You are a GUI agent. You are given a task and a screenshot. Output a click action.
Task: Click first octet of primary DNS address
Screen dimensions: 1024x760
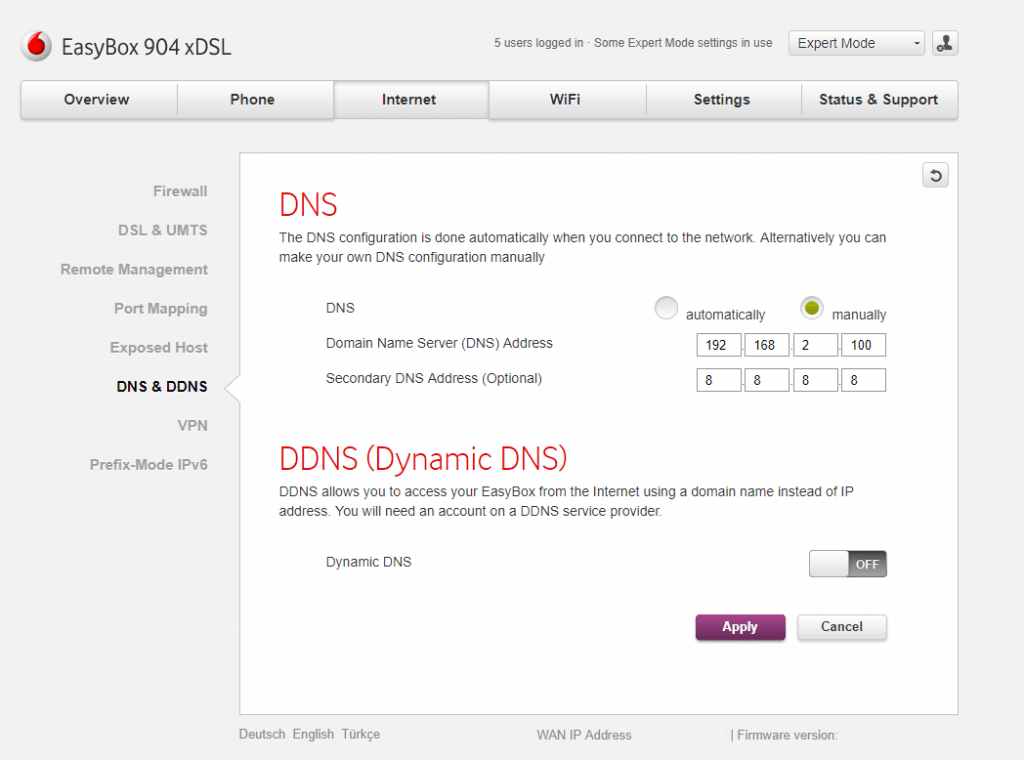coord(718,345)
